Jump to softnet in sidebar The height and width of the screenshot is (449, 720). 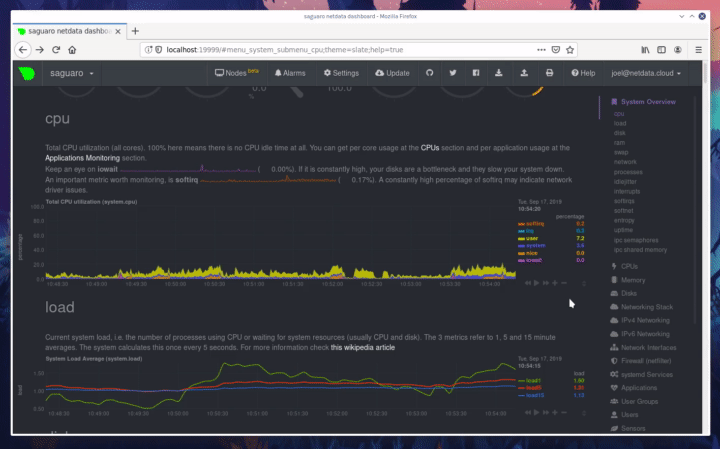624,211
